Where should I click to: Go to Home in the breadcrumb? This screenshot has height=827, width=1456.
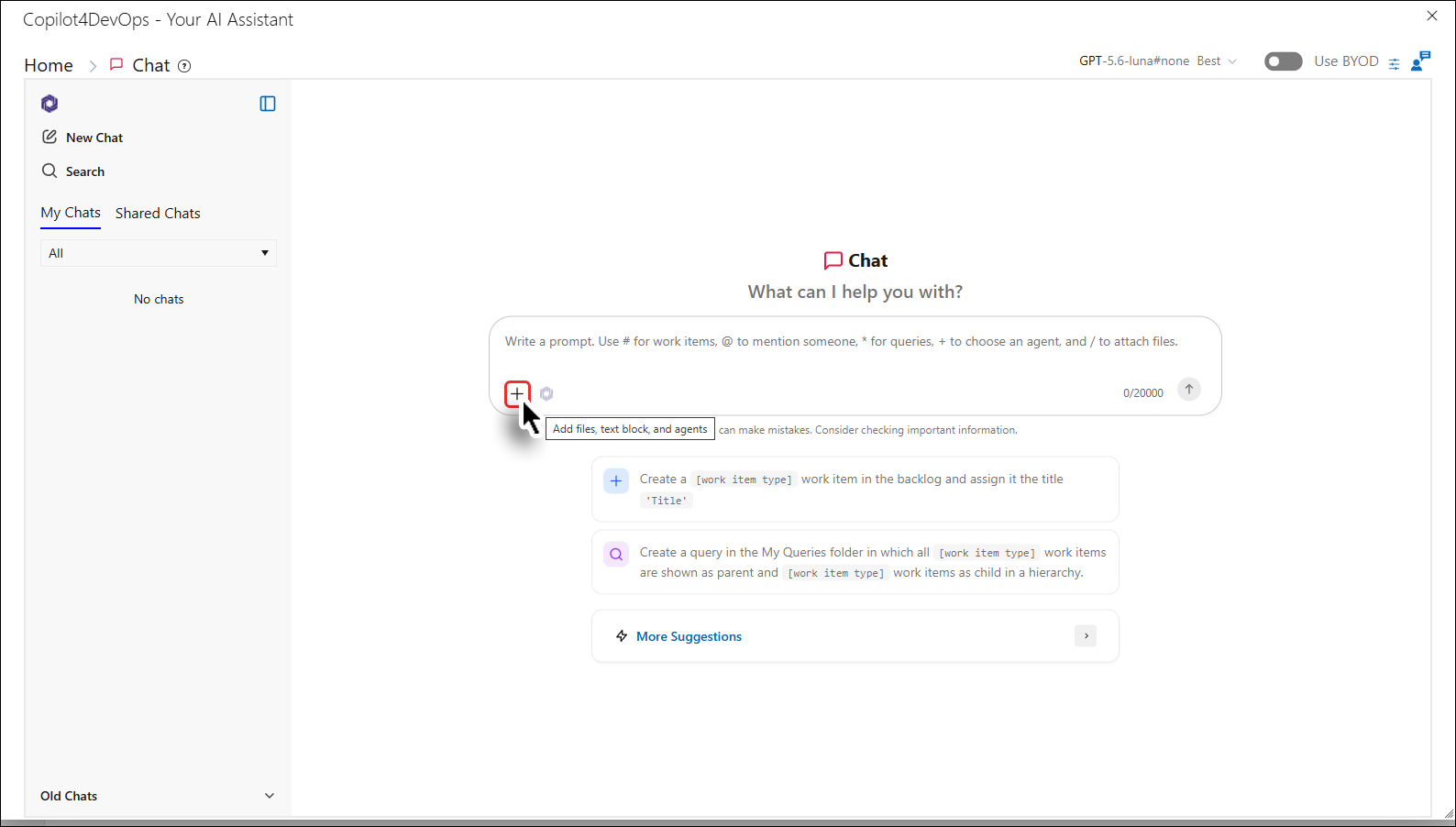pyautogui.click(x=49, y=66)
